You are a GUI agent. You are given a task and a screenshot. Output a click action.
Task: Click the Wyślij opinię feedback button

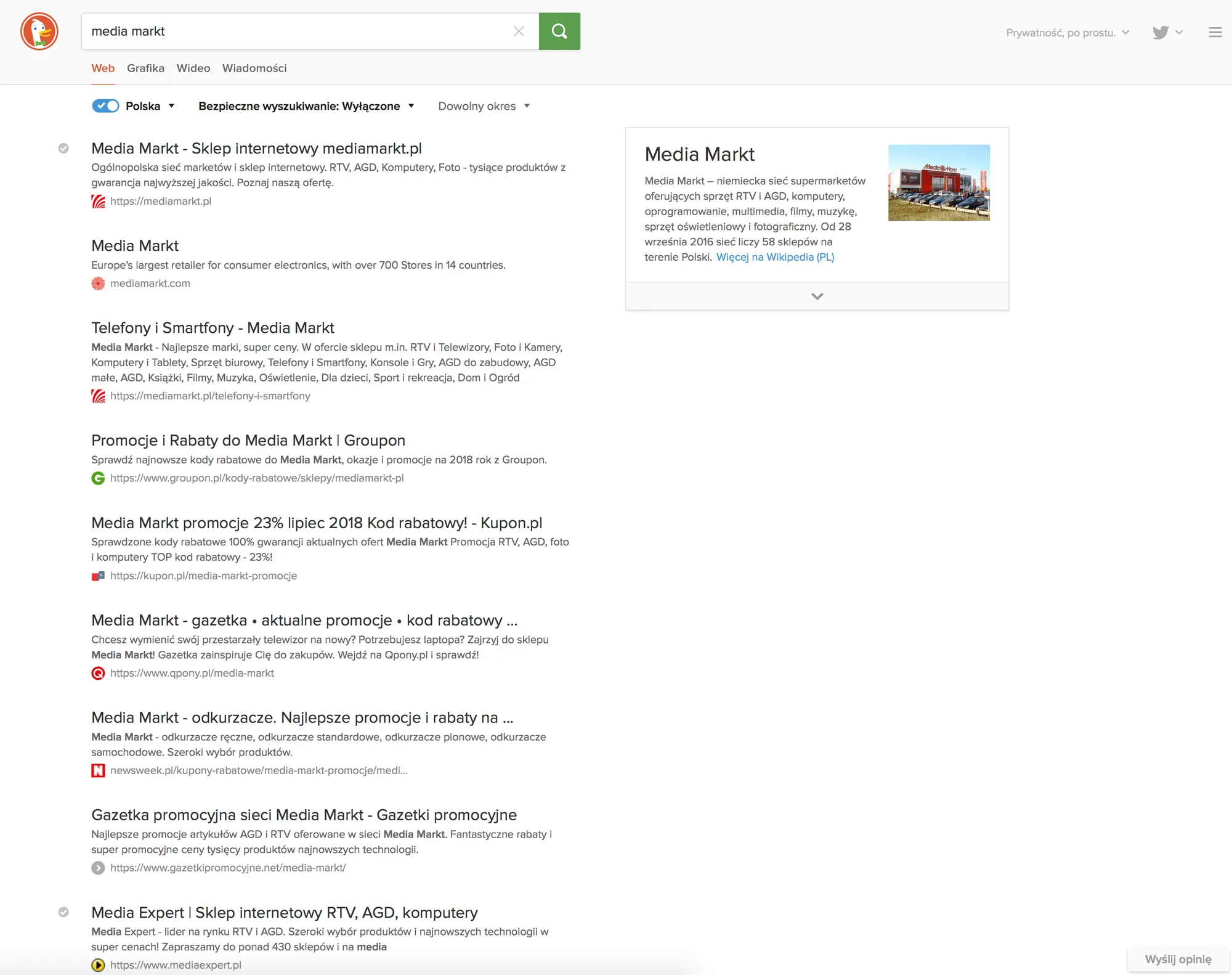point(1178,960)
